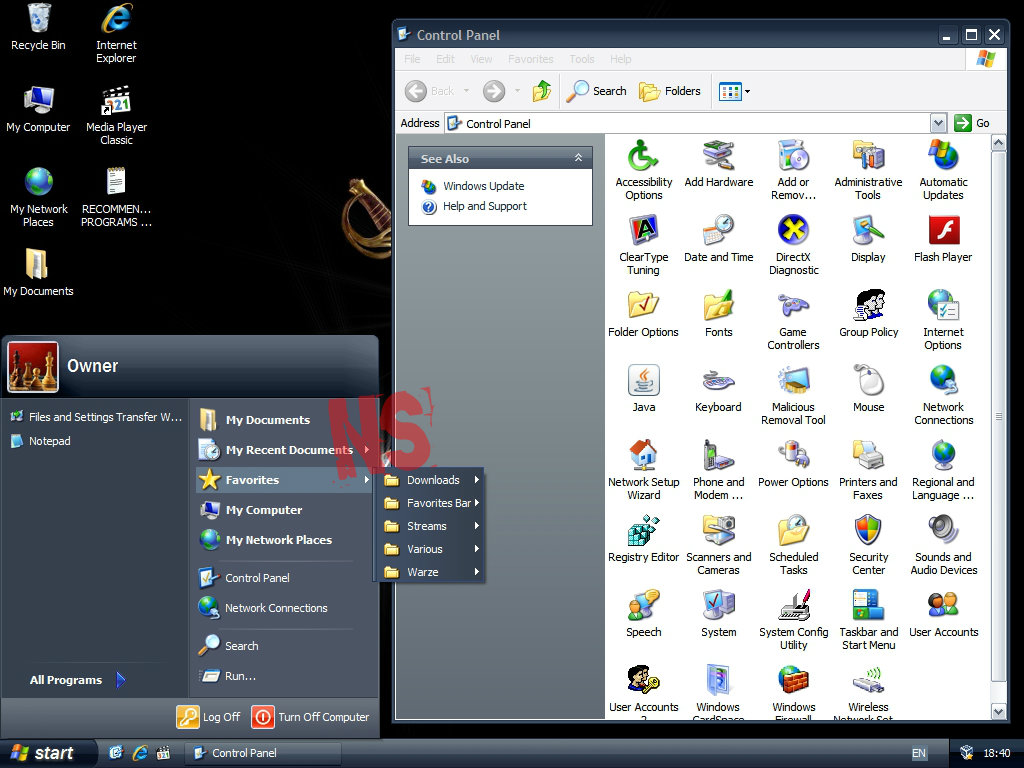The height and width of the screenshot is (768, 1024).
Task: Open Keyboard settings icon
Action: 718,389
